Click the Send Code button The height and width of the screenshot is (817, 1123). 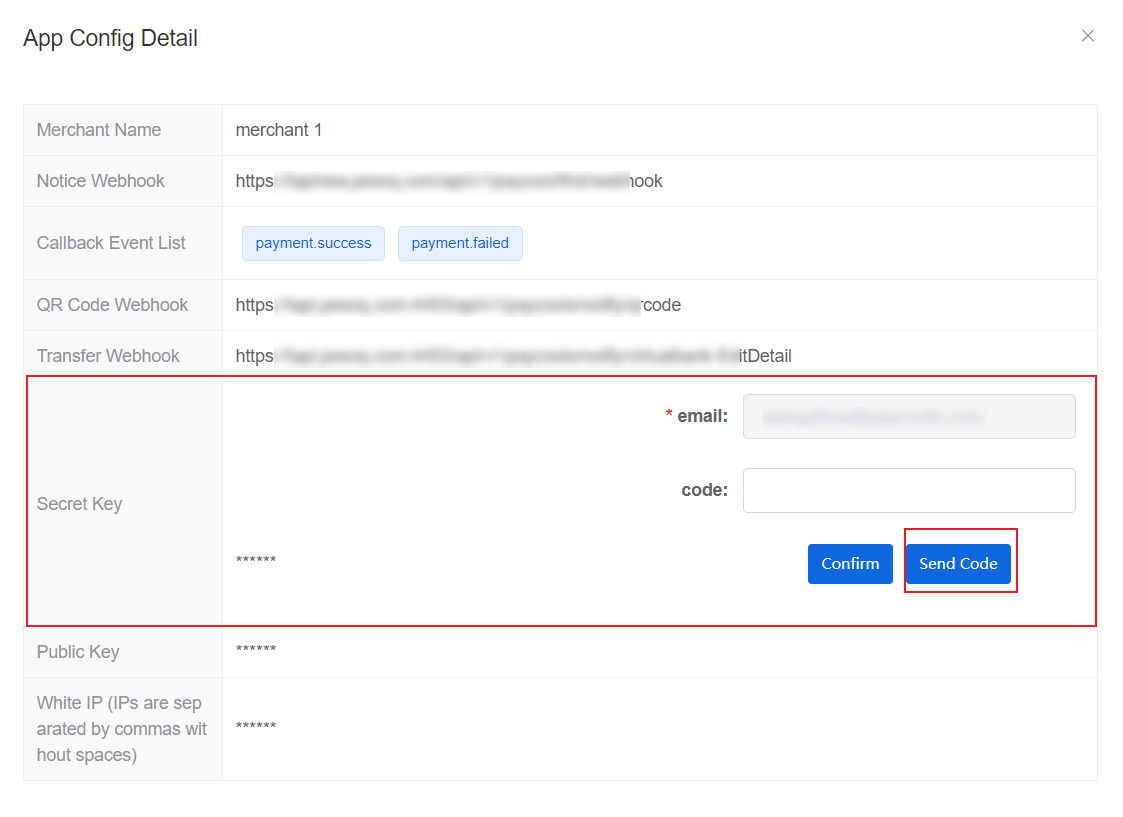click(x=958, y=564)
